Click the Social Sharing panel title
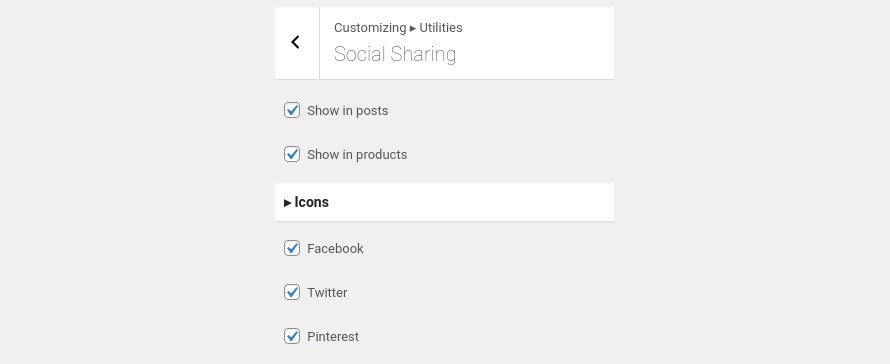890x364 pixels. click(395, 55)
